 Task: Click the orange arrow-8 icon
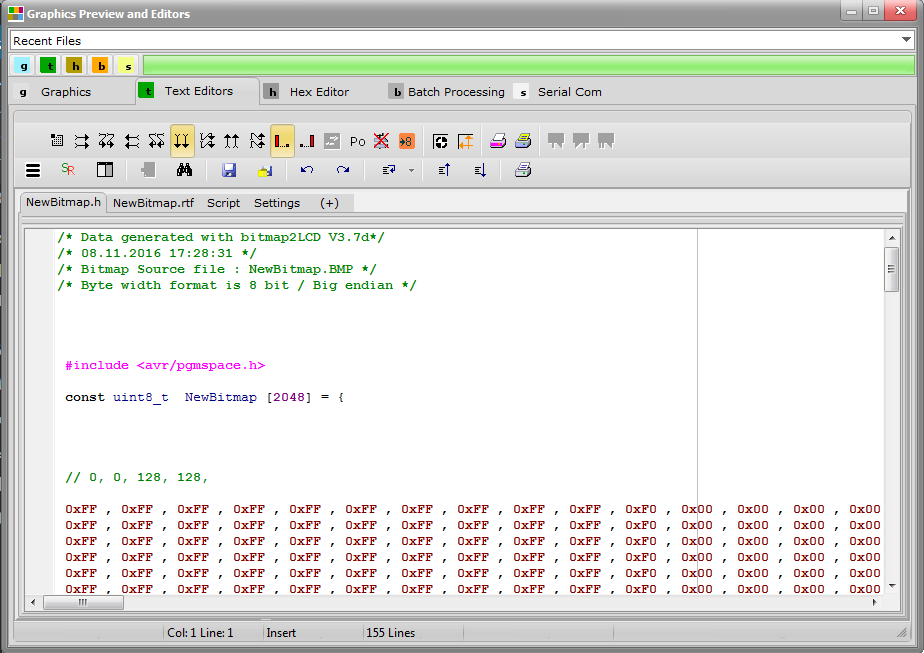(407, 141)
